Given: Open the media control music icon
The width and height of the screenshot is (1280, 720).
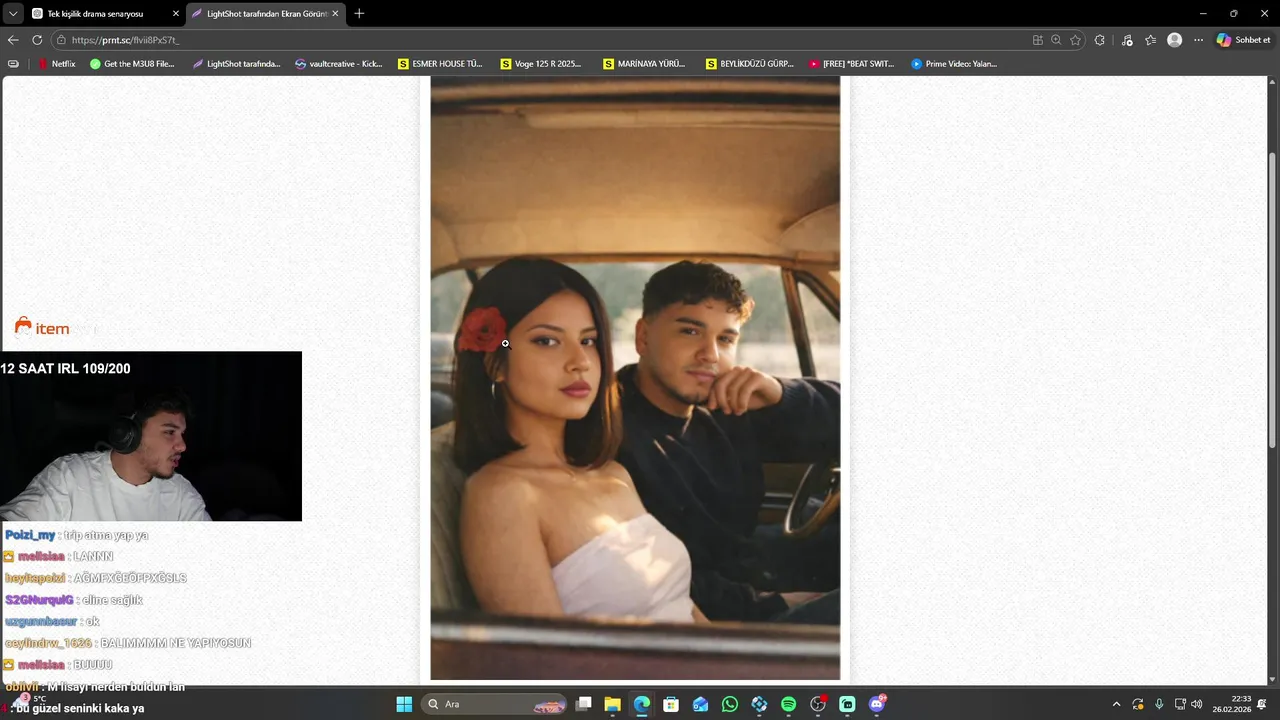Looking at the screenshot, I should [1127, 40].
